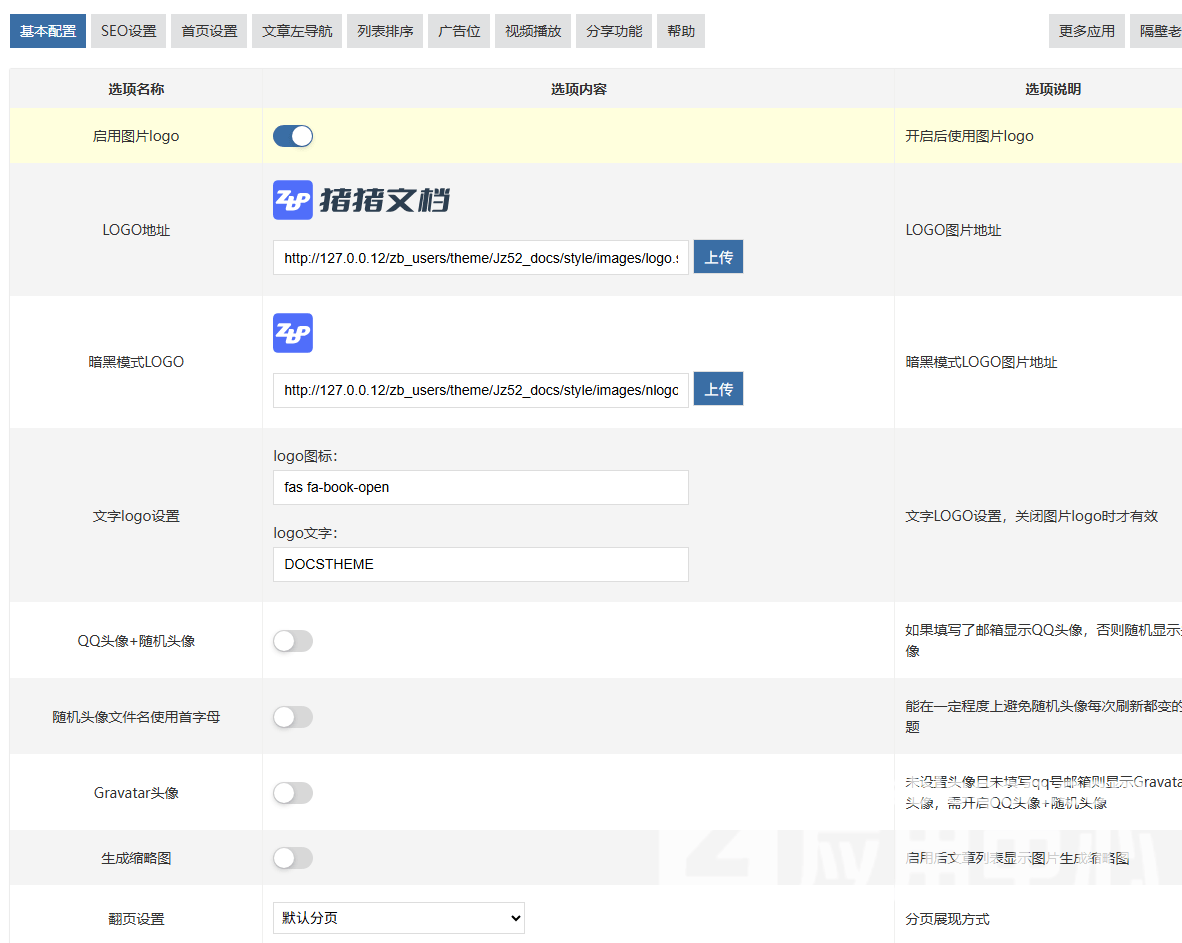The height and width of the screenshot is (943, 1182).
Task: Open the 首页设置 tab
Action: pos(209,31)
